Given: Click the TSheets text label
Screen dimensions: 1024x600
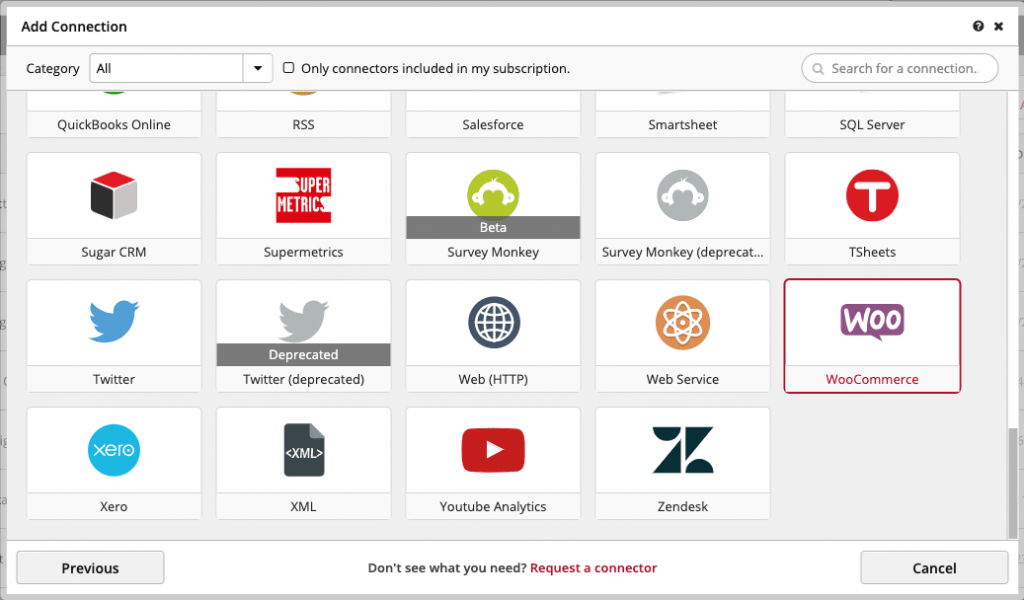Looking at the screenshot, I should click(872, 252).
